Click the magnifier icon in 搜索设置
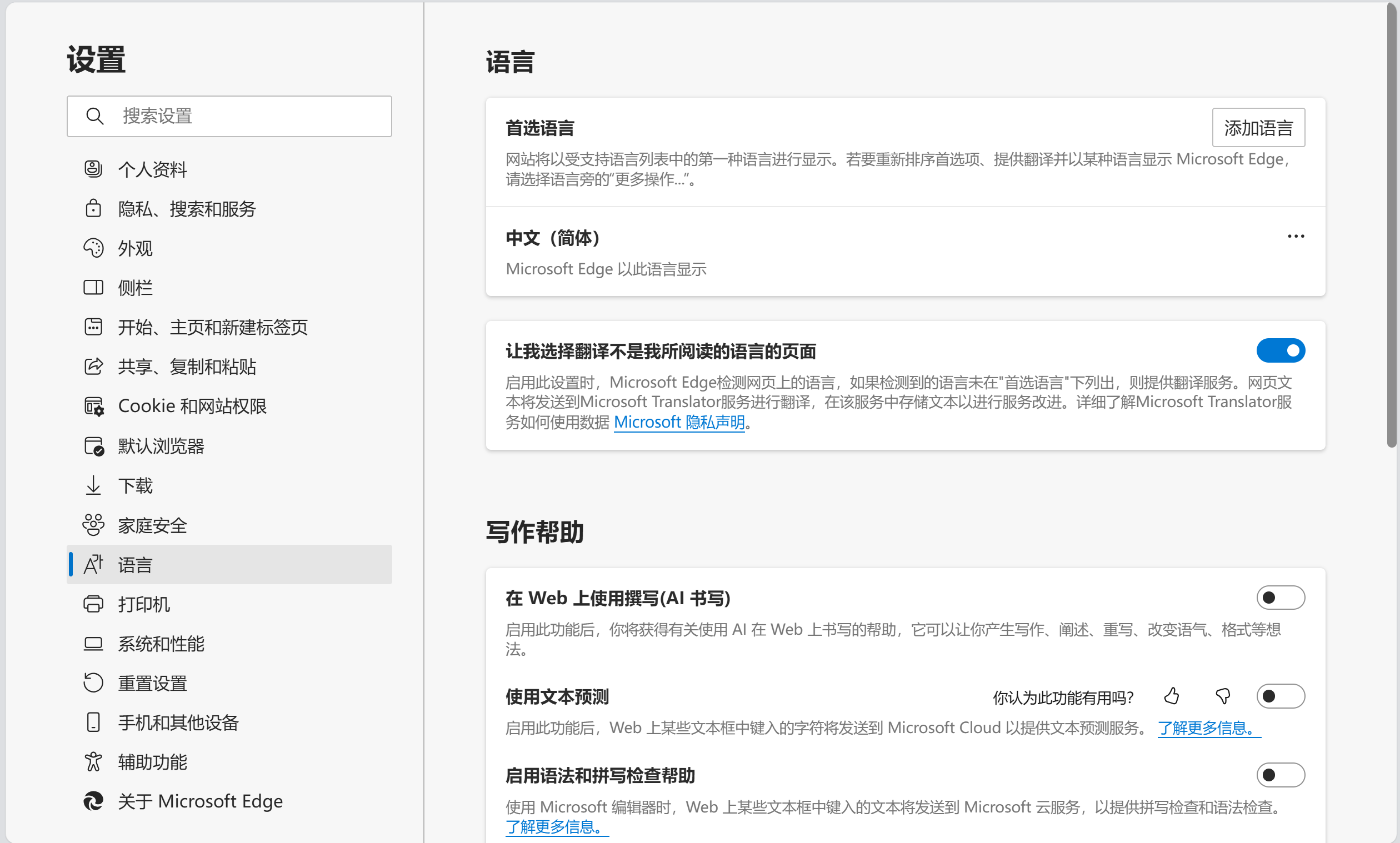This screenshot has width=1400, height=843. coord(95,116)
